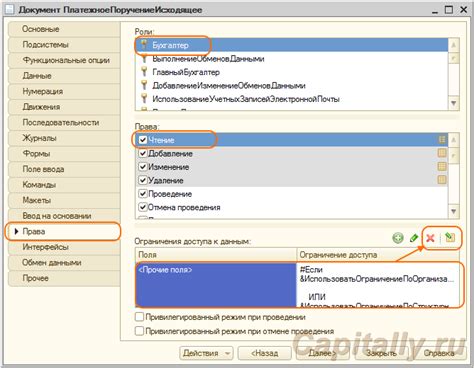Image resolution: width=474 pixels, height=368 pixels.
Task: Open the restriction templates icon
Action: pyautogui.click(x=450, y=237)
